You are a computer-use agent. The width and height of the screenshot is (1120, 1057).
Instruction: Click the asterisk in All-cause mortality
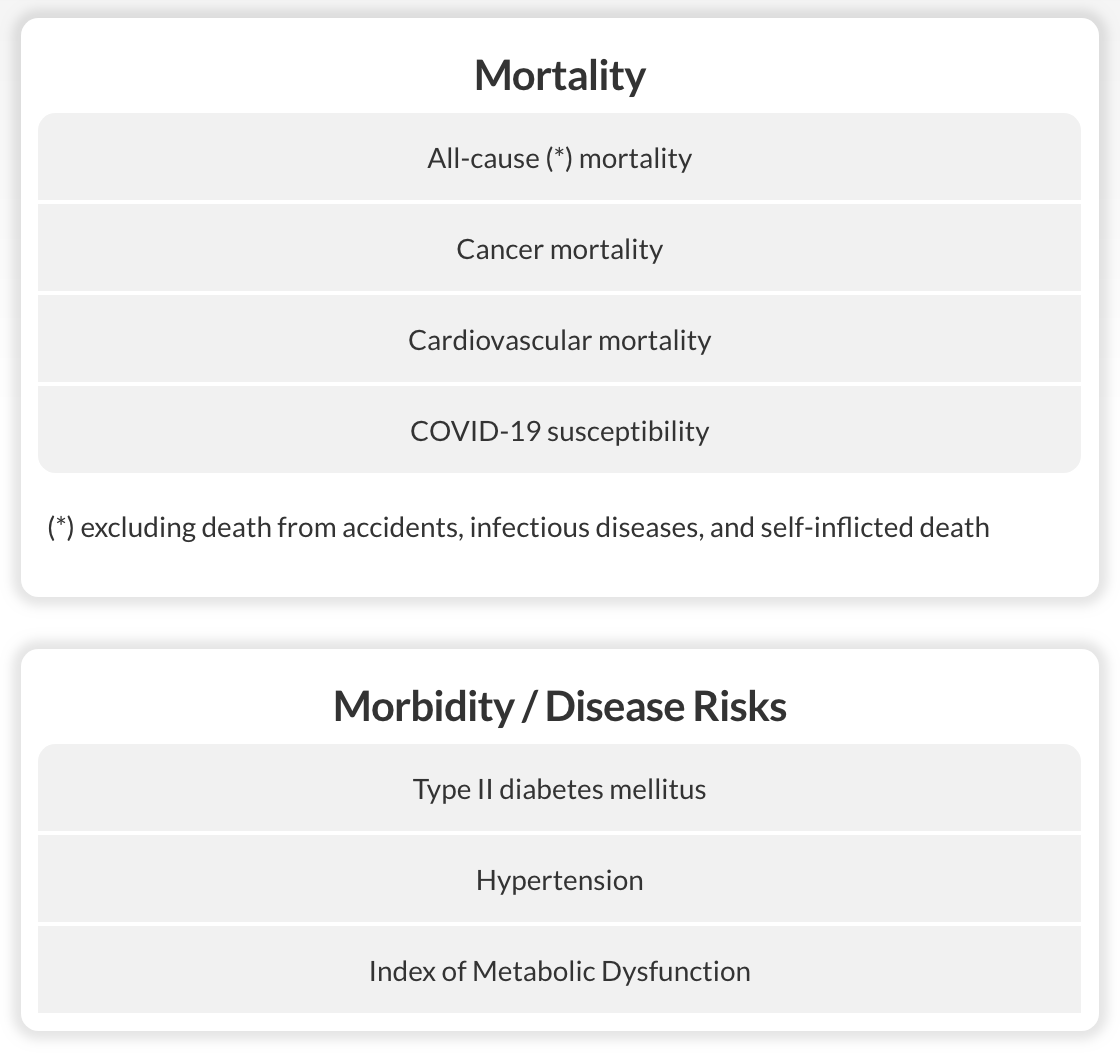559,158
